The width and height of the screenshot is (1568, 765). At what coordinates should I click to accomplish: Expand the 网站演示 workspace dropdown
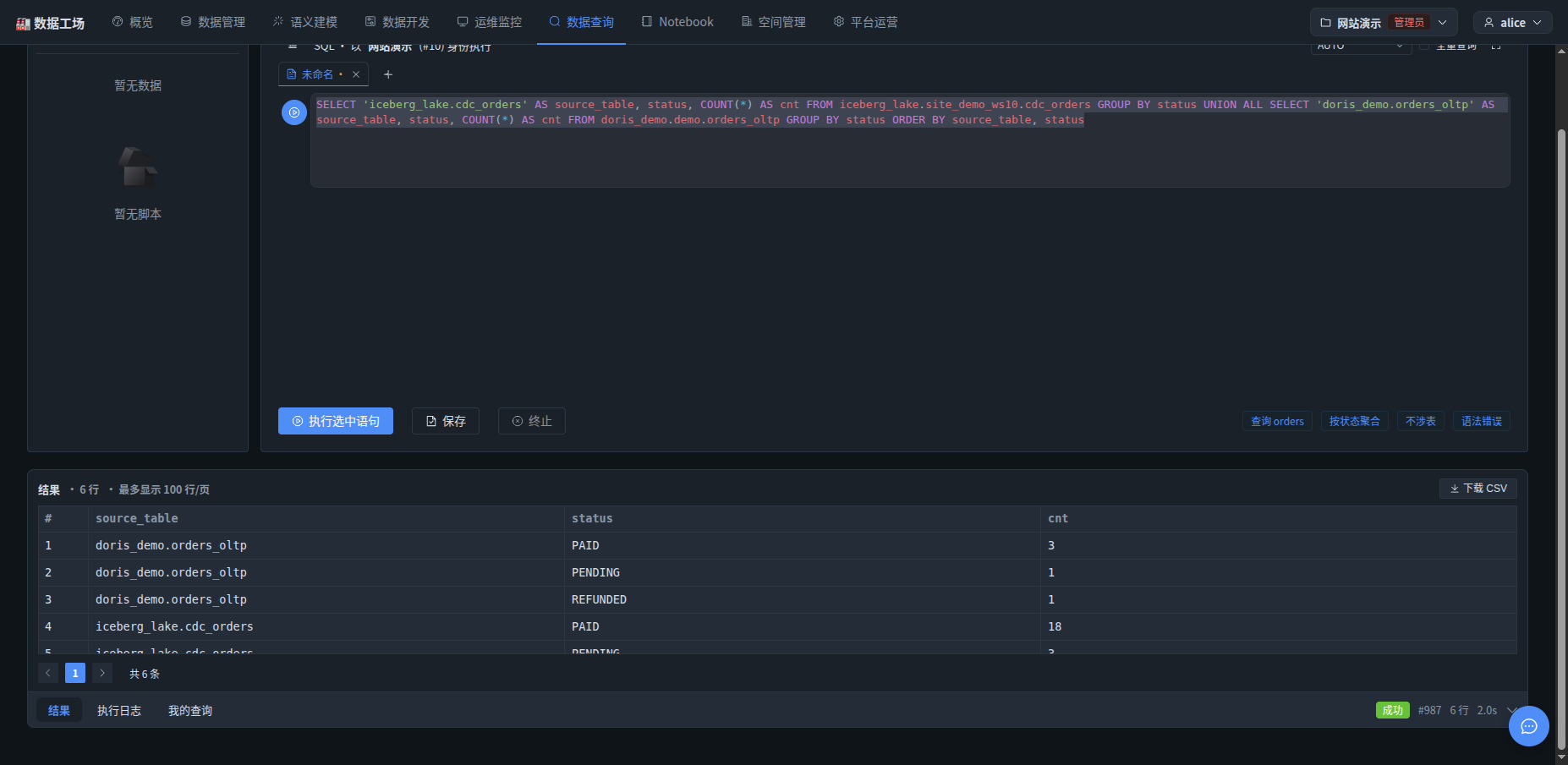click(1384, 23)
